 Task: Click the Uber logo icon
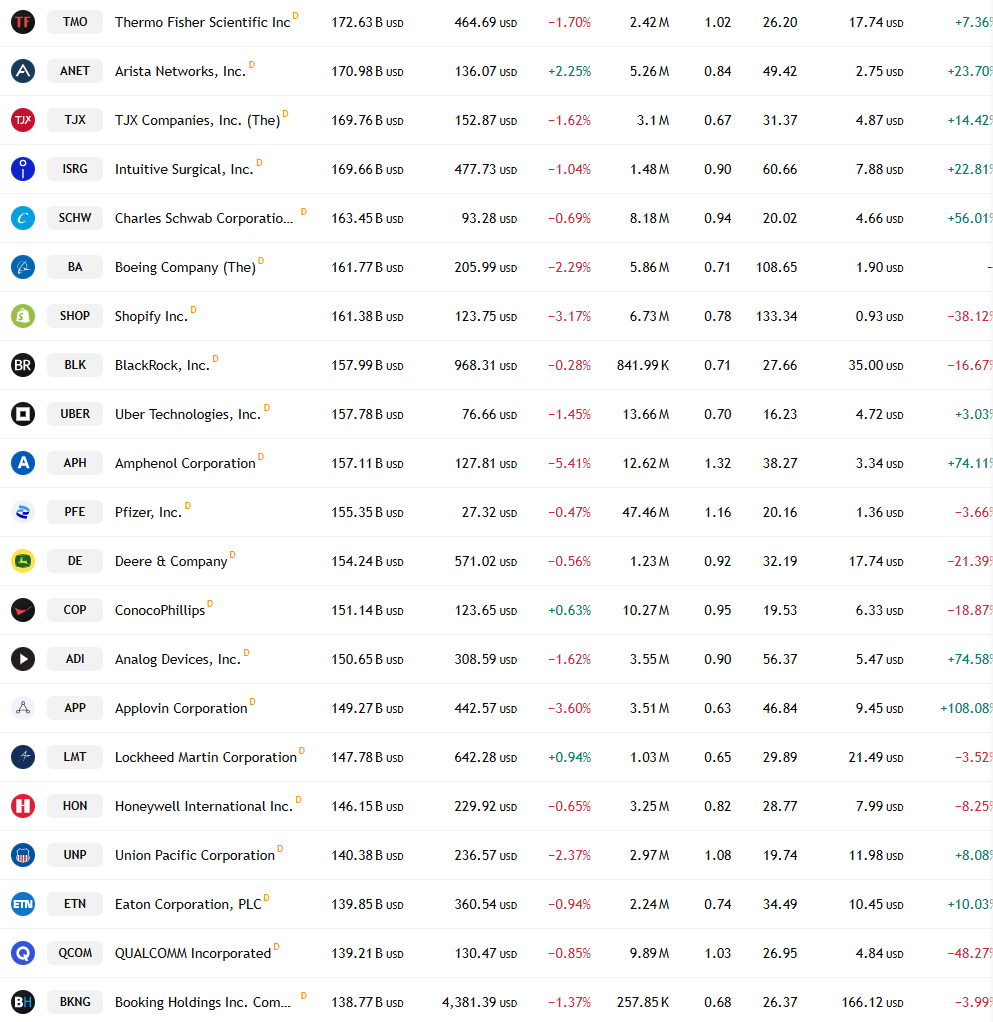click(23, 414)
